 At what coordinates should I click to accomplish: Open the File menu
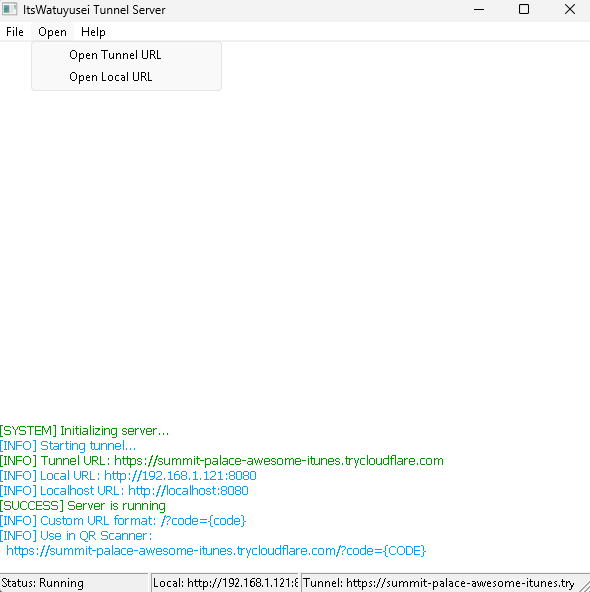click(15, 32)
